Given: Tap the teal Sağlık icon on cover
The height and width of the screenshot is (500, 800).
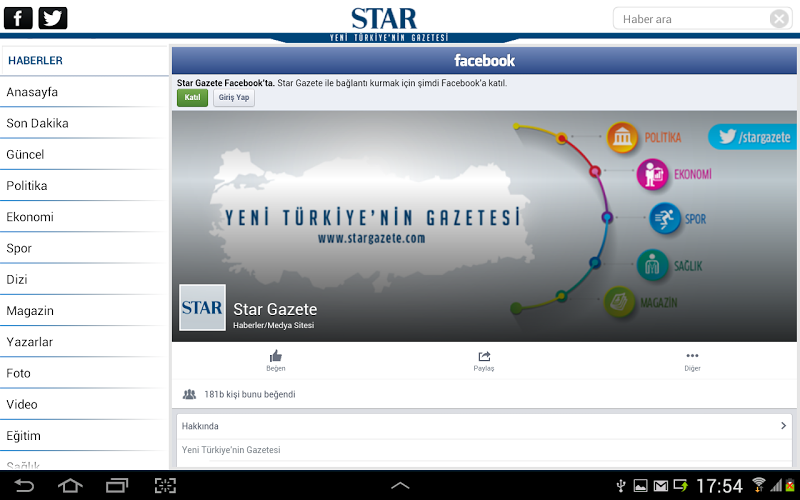Looking at the screenshot, I should pyautogui.click(x=653, y=265).
